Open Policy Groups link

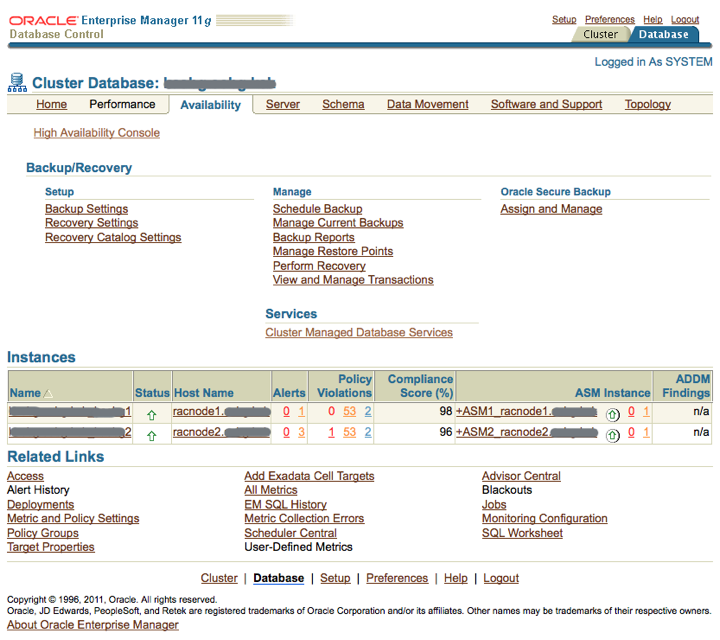43,533
